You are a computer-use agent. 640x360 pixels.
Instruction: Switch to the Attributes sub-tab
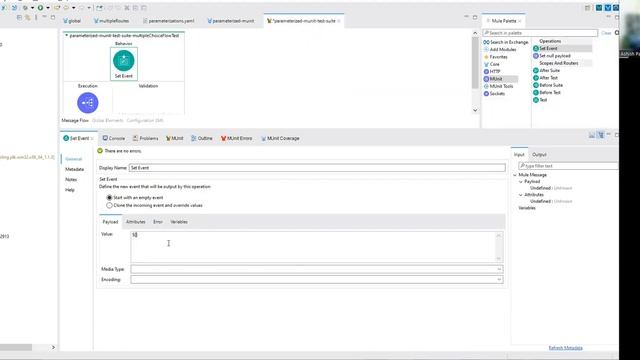[x=136, y=222]
